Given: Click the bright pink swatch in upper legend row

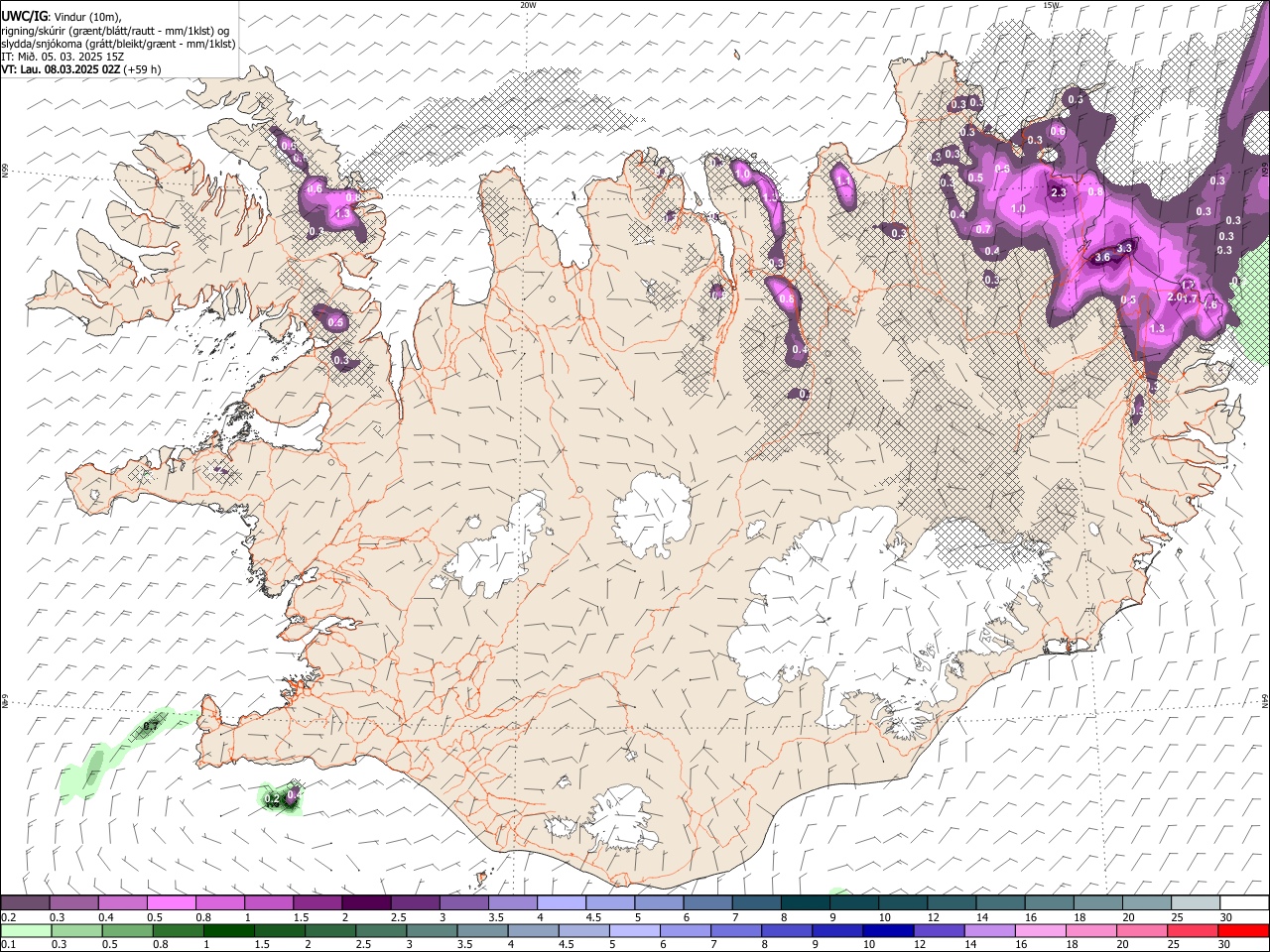Looking at the screenshot, I should [x=172, y=903].
